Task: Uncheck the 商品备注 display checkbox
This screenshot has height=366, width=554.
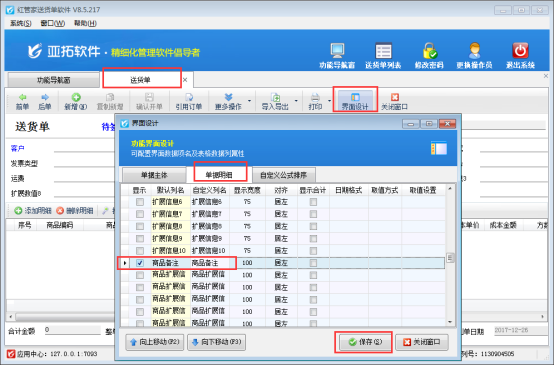Action: tap(140, 263)
